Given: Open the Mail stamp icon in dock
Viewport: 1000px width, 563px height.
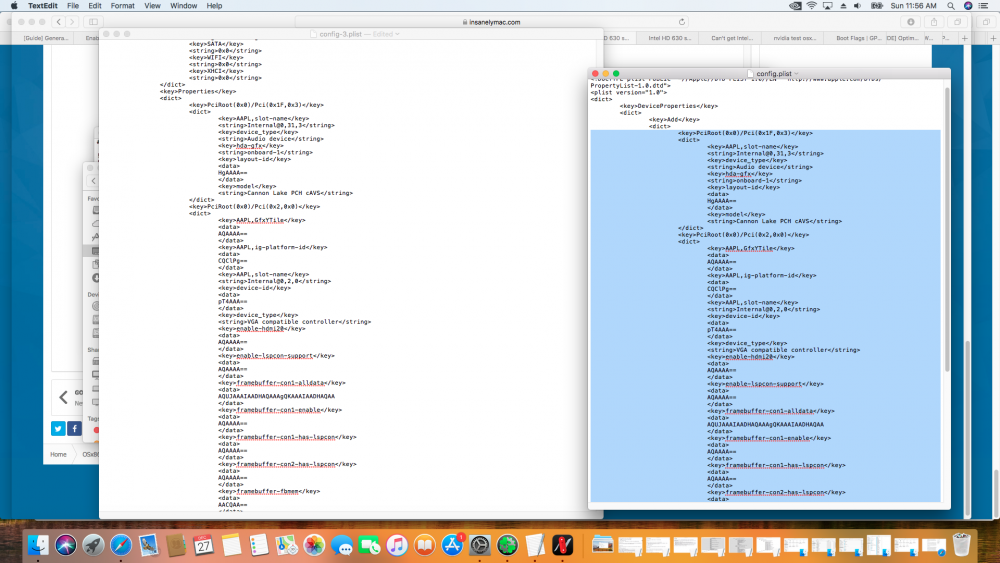Looking at the screenshot, I should coord(149,545).
